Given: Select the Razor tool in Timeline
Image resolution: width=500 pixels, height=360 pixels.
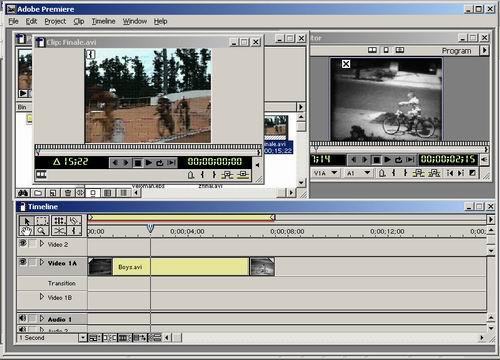Looking at the screenshot, I should pos(74,221).
